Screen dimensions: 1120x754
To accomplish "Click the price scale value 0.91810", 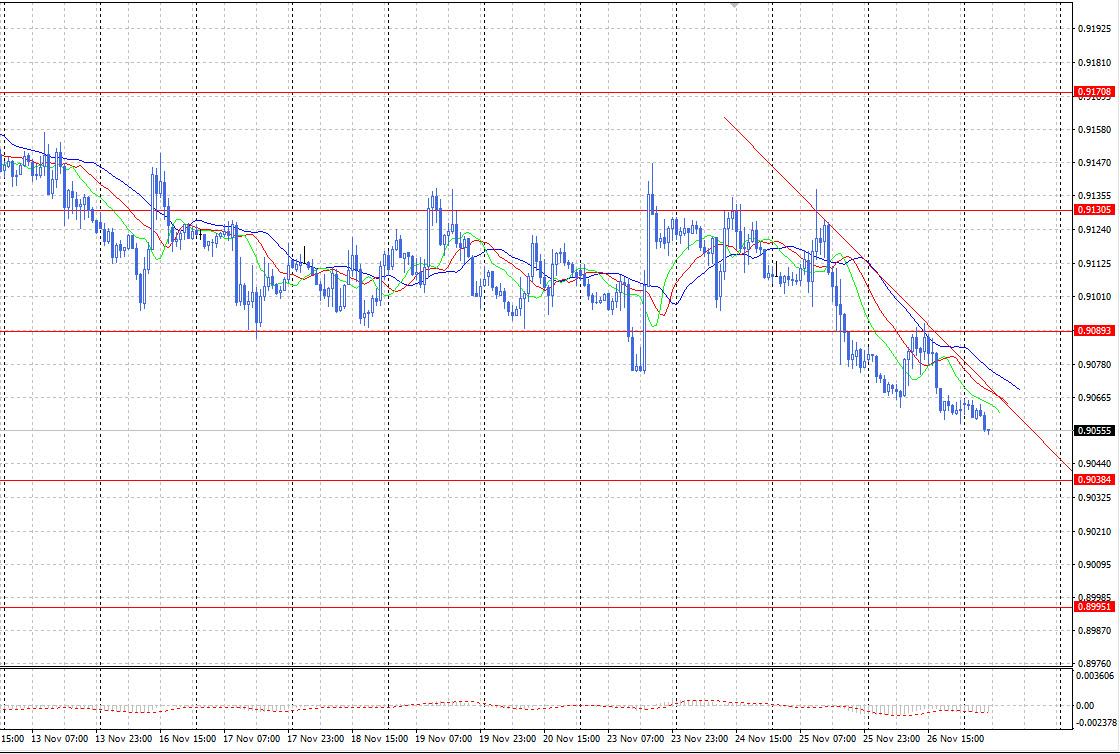I will [1094, 63].
